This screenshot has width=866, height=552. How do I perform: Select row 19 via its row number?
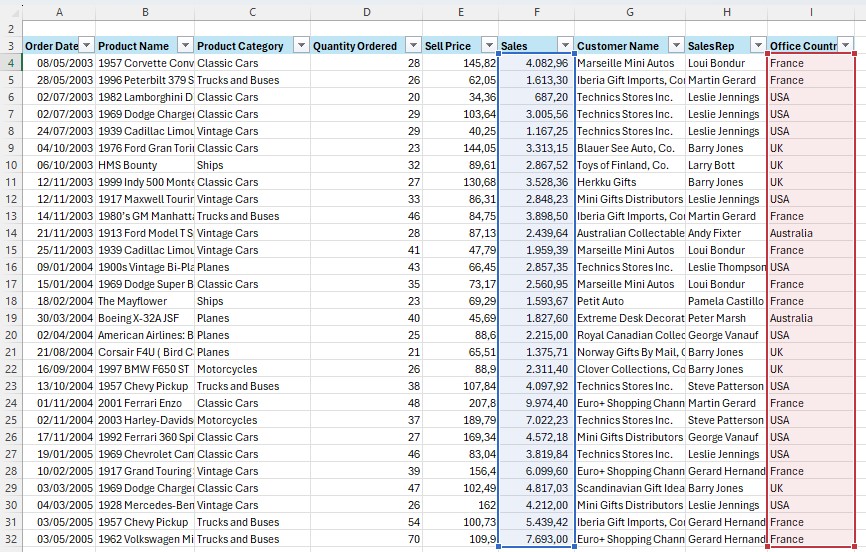(10, 318)
